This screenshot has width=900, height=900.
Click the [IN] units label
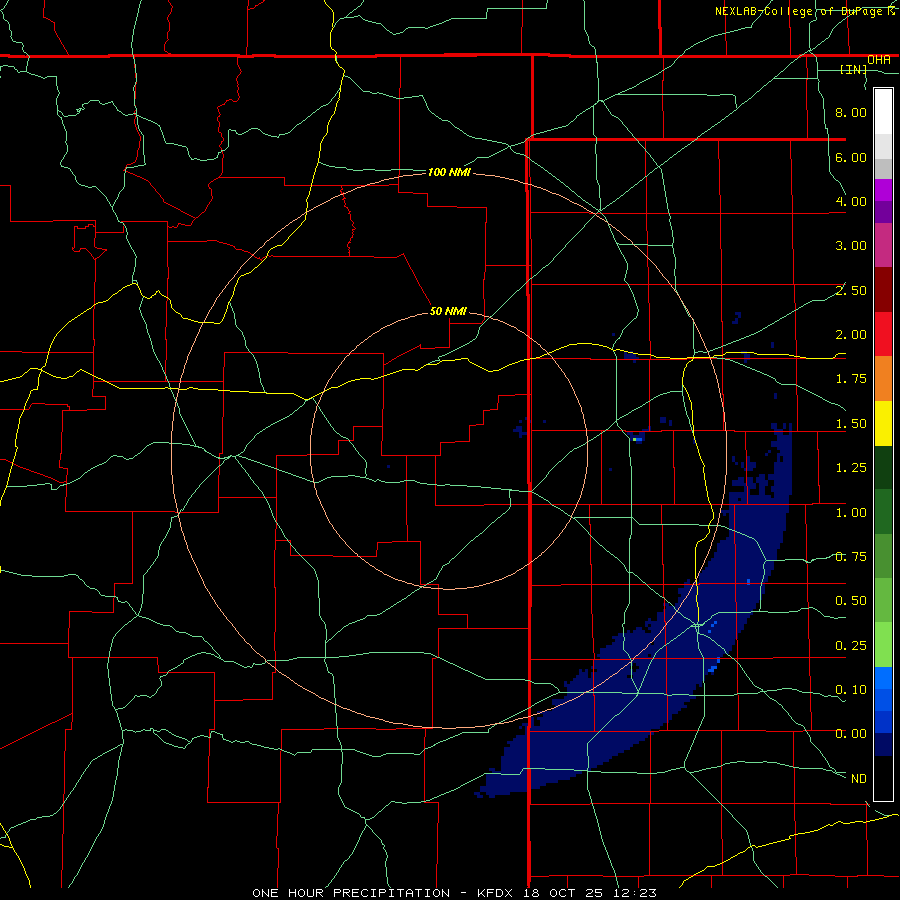(854, 69)
